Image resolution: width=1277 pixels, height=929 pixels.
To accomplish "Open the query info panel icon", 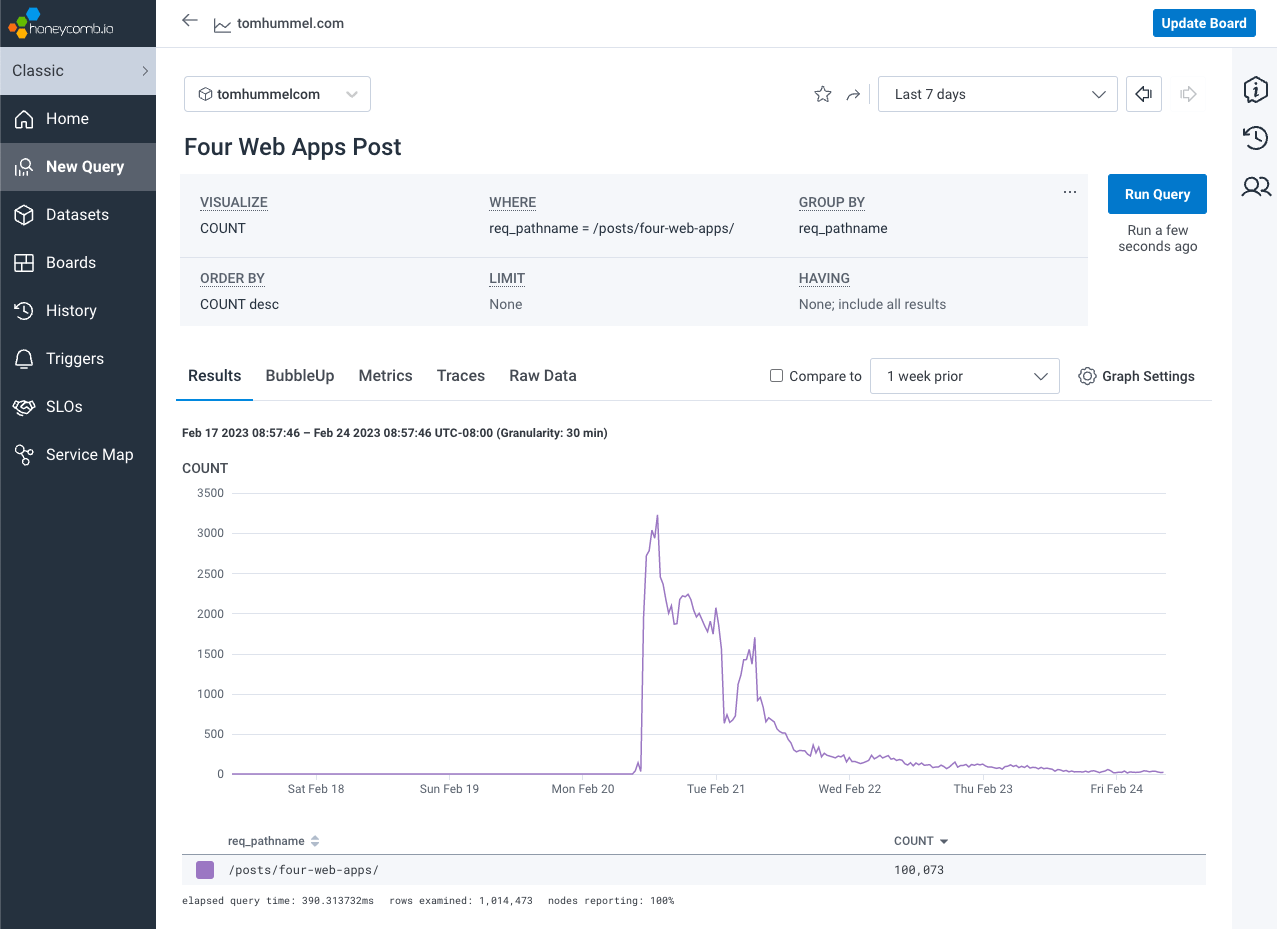I will coord(1255,90).
